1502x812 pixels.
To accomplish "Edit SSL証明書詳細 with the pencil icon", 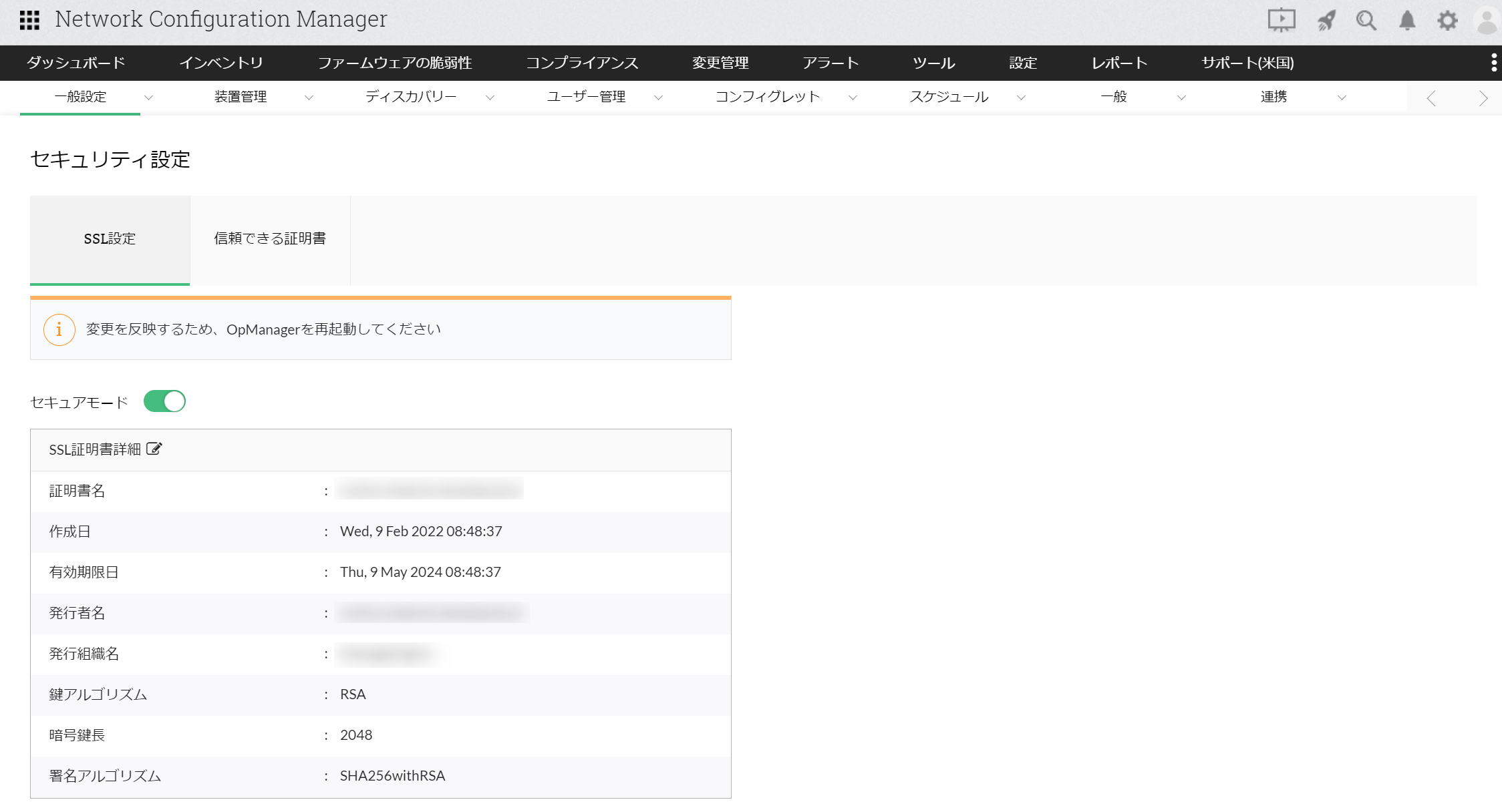I will pos(154,449).
